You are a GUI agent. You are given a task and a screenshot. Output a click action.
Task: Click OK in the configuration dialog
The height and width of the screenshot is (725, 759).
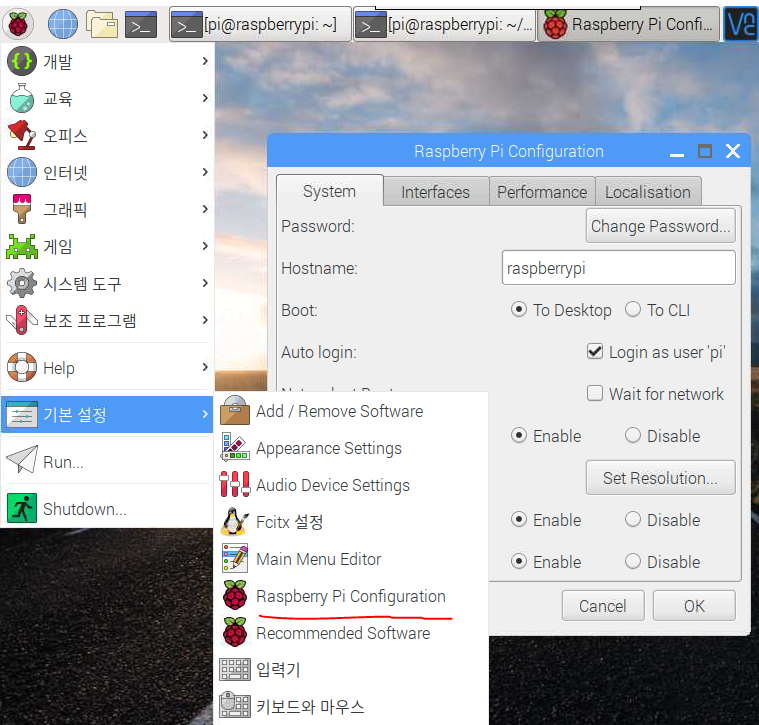click(694, 605)
